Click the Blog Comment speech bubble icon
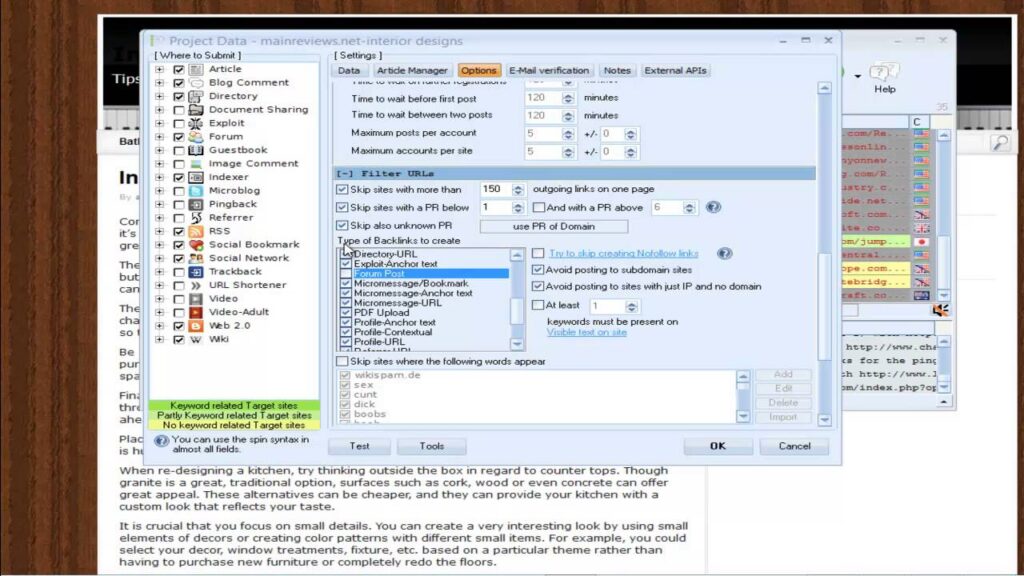The height and width of the screenshot is (576, 1024). (x=195, y=82)
